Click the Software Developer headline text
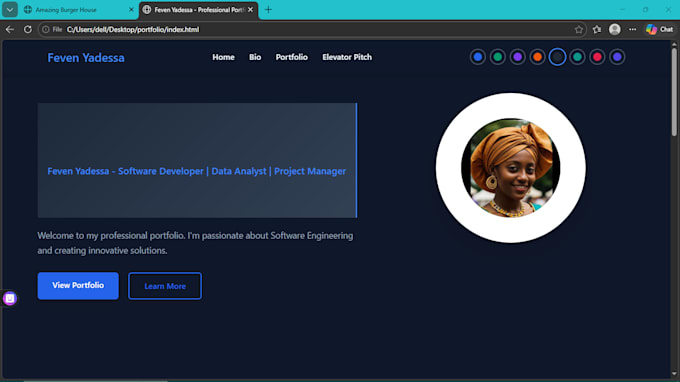 [196, 171]
